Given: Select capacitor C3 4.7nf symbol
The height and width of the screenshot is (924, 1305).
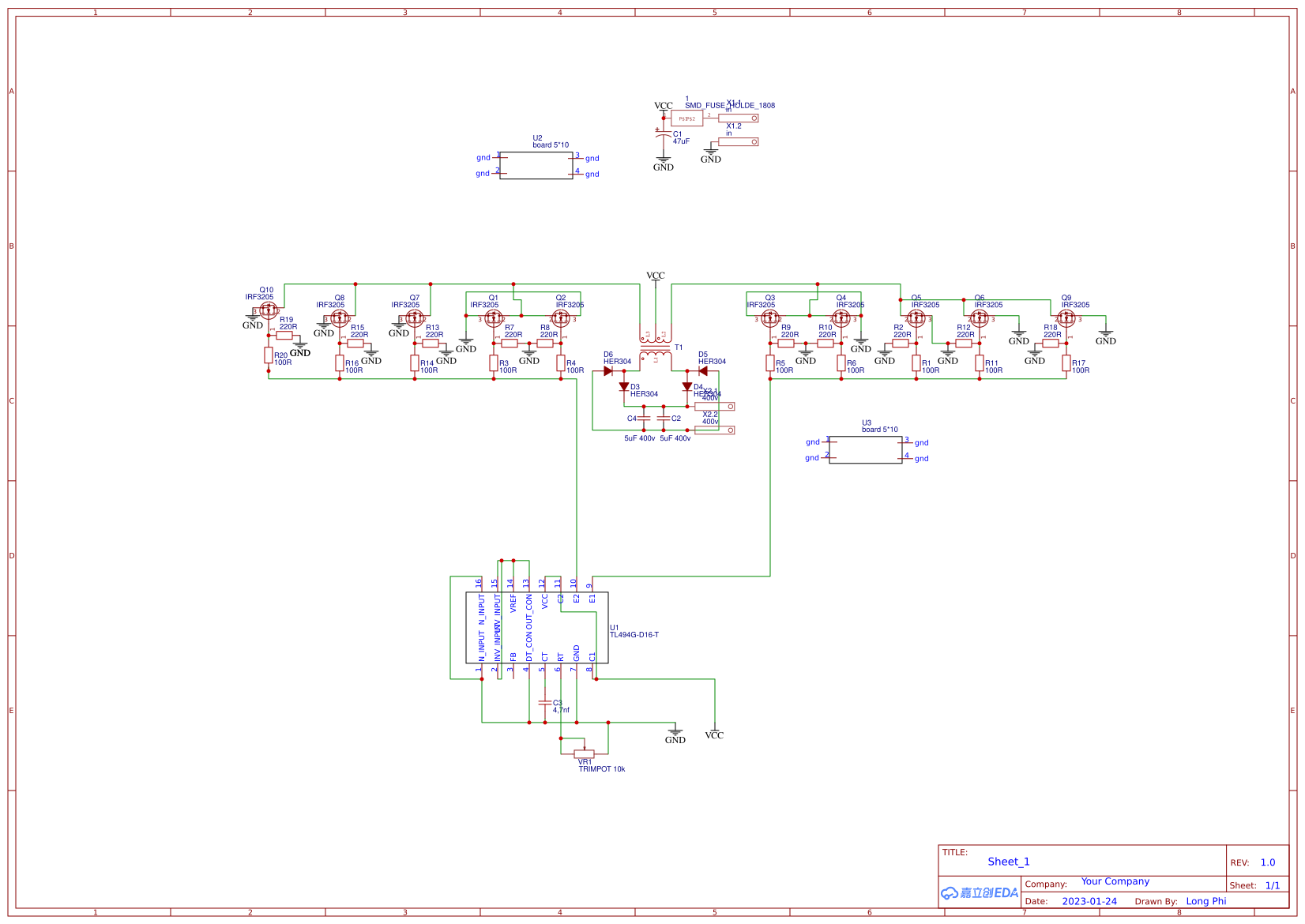Looking at the screenshot, I should pos(546,703).
